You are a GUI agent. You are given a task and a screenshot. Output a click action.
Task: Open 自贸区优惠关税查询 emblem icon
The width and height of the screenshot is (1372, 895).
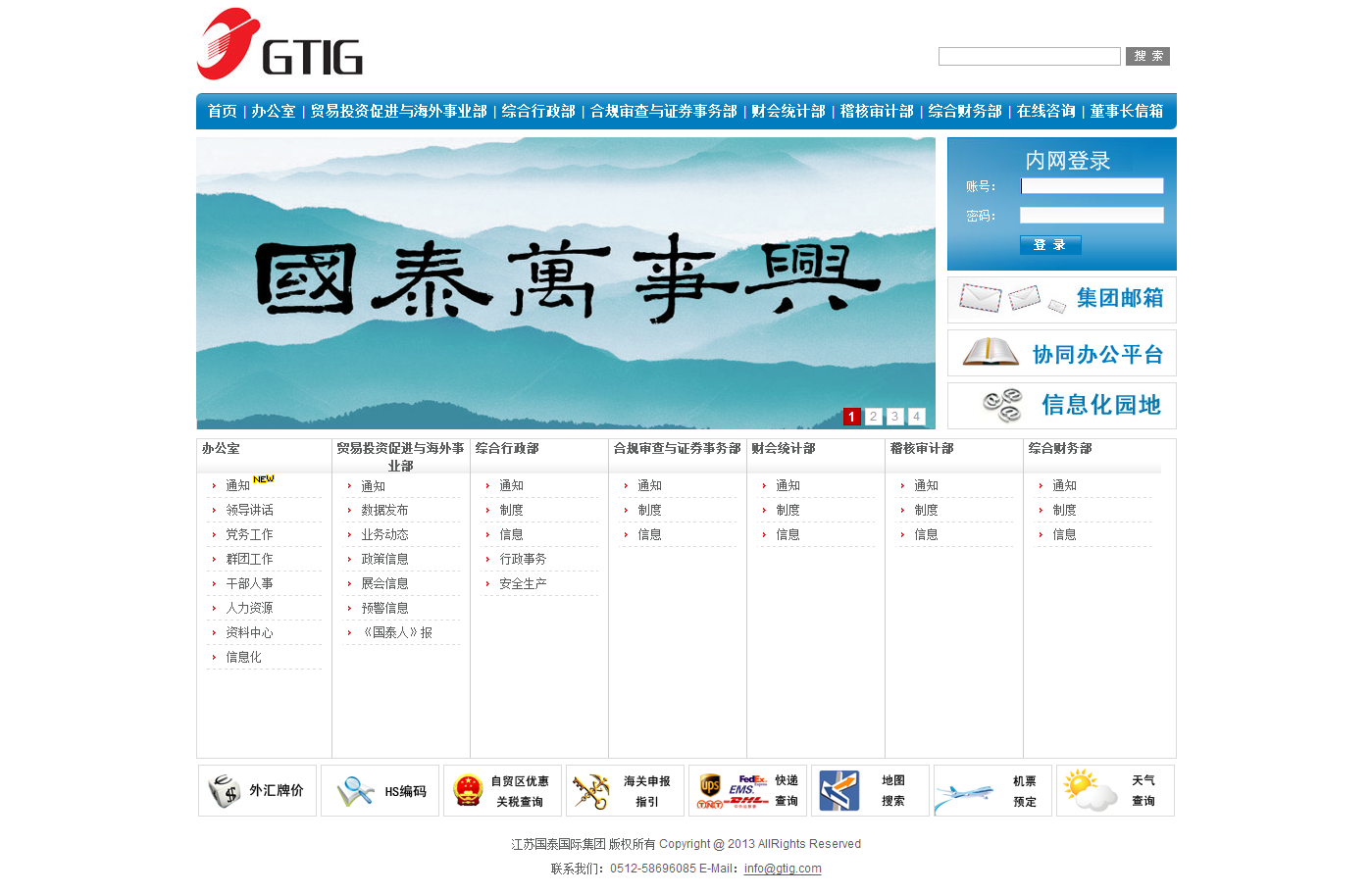(x=469, y=790)
